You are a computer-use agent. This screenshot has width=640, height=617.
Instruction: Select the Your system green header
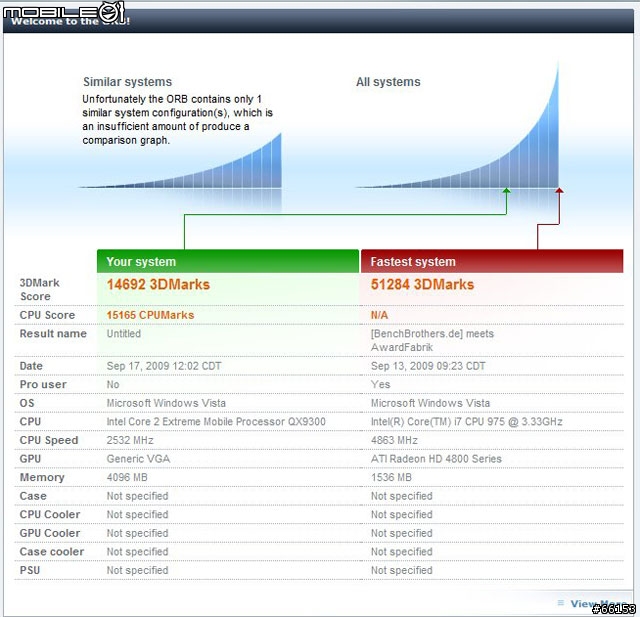click(x=228, y=261)
